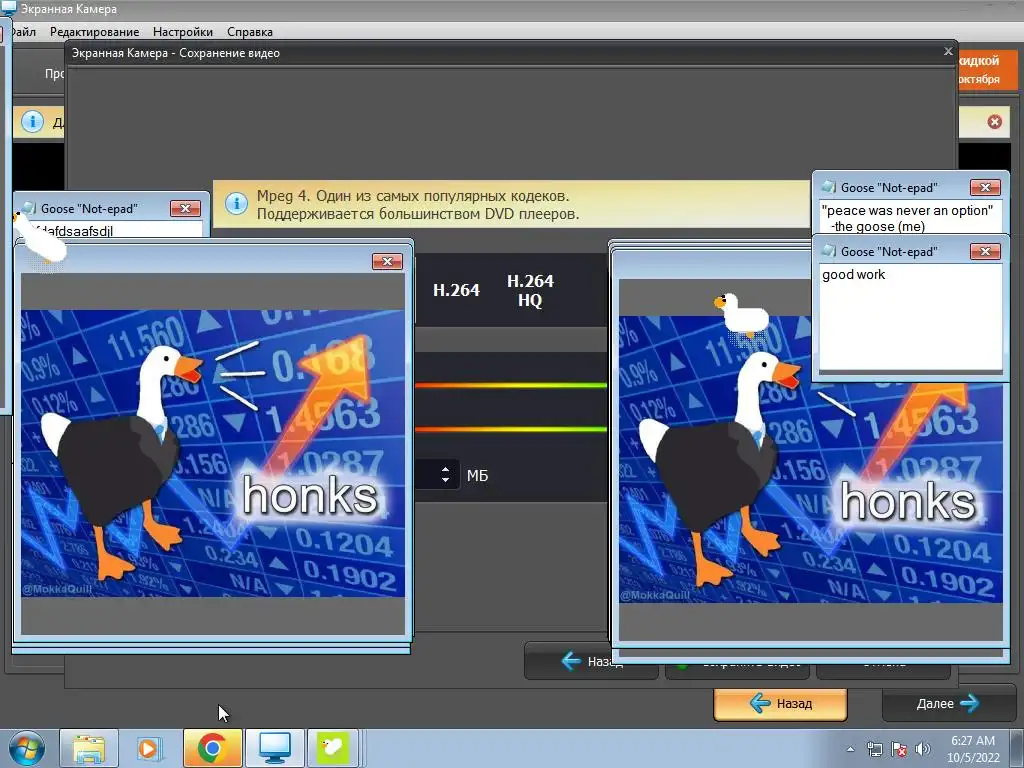
Task: Select the plain H.264 codec option
Action: (456, 290)
